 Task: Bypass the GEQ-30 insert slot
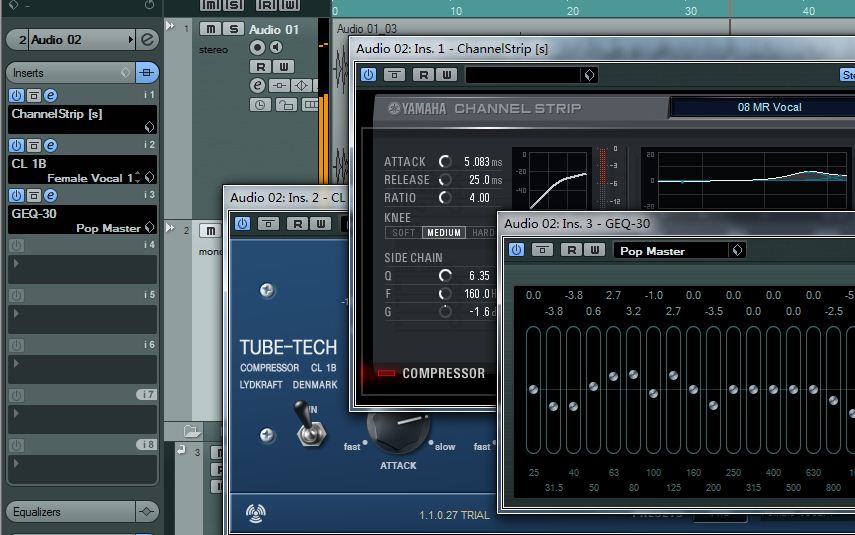pos(33,195)
